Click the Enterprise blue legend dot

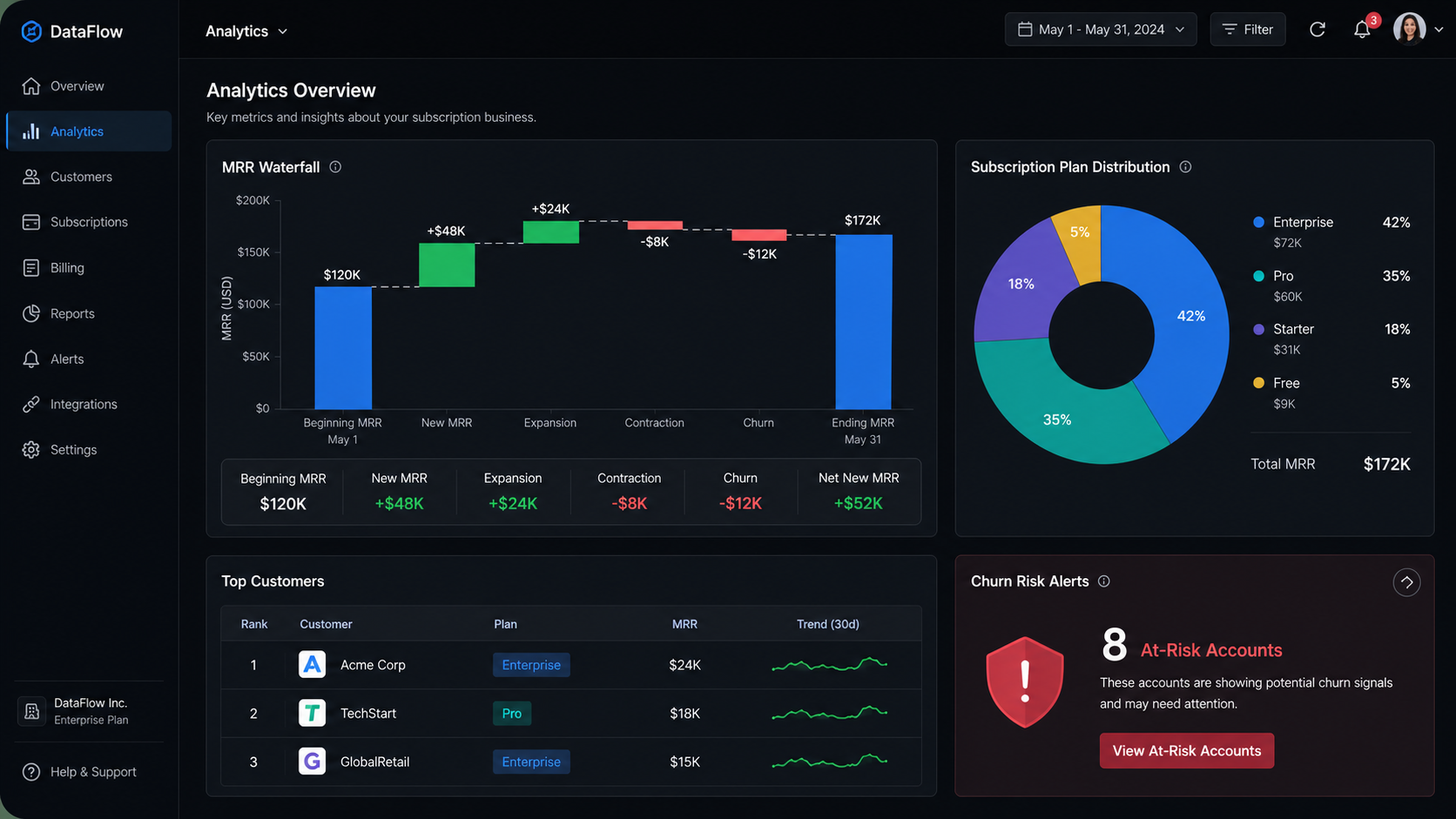1258,222
